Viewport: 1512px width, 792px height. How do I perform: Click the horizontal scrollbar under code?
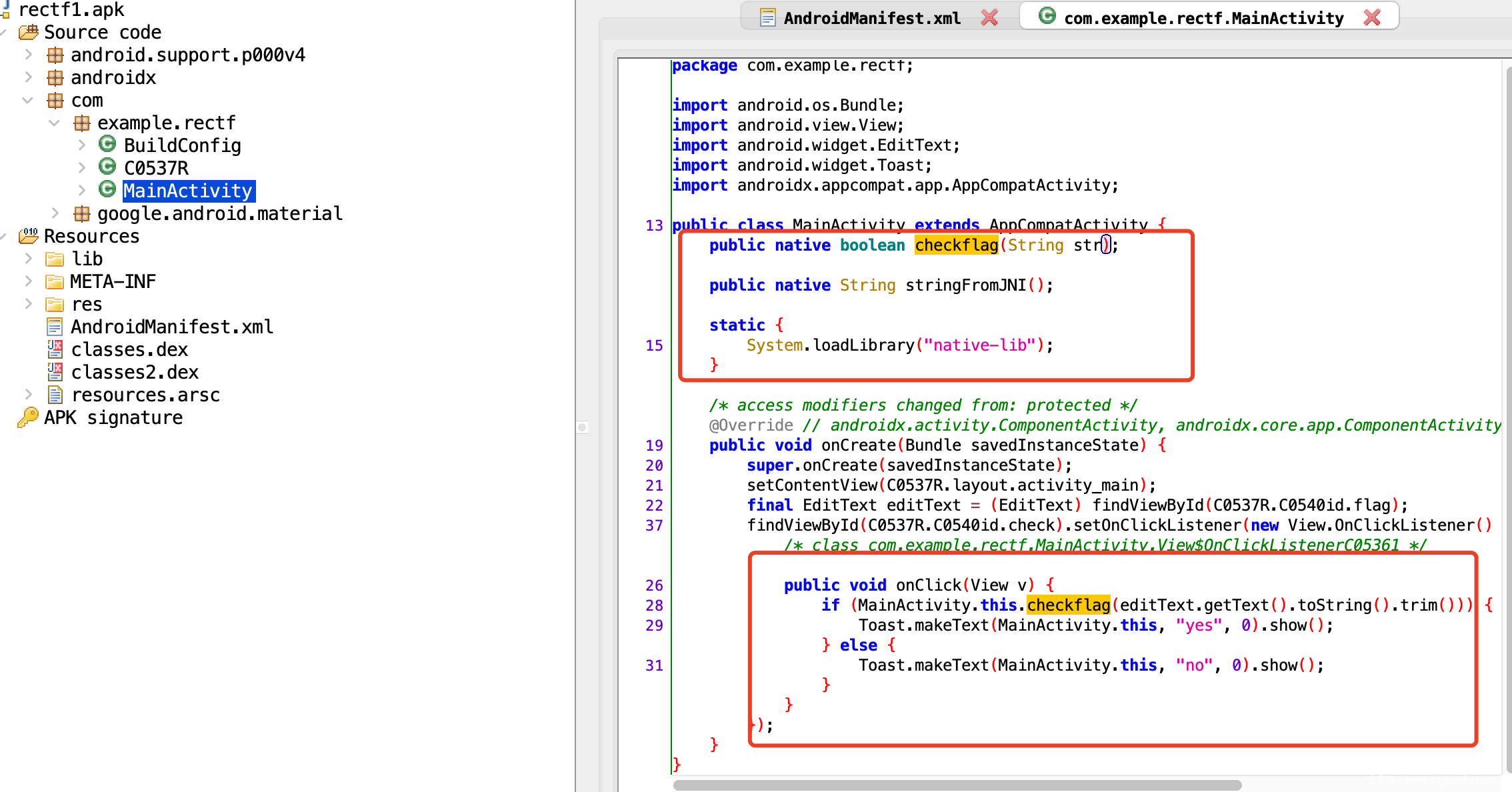957,785
